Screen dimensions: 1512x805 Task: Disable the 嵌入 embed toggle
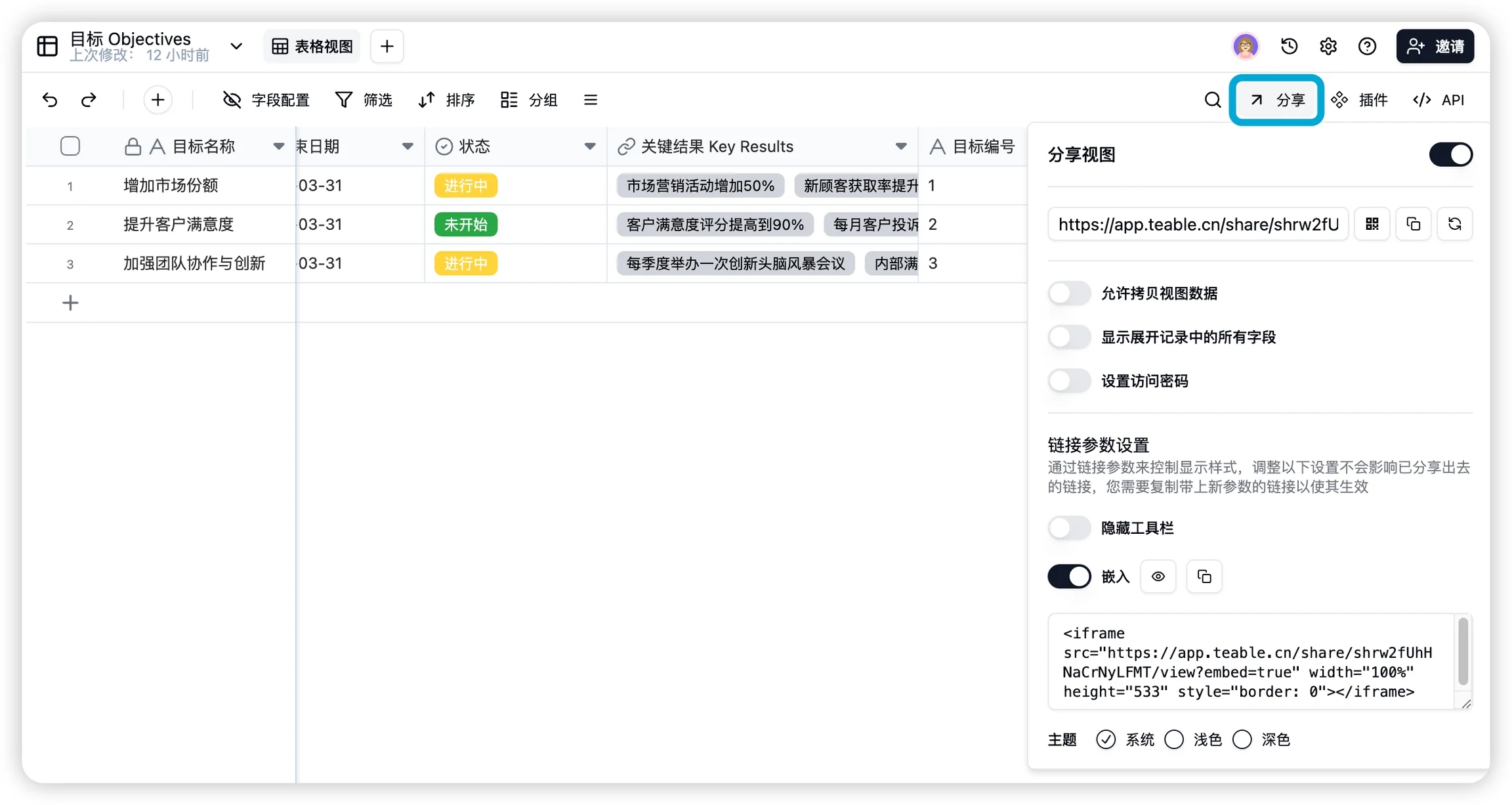point(1069,577)
